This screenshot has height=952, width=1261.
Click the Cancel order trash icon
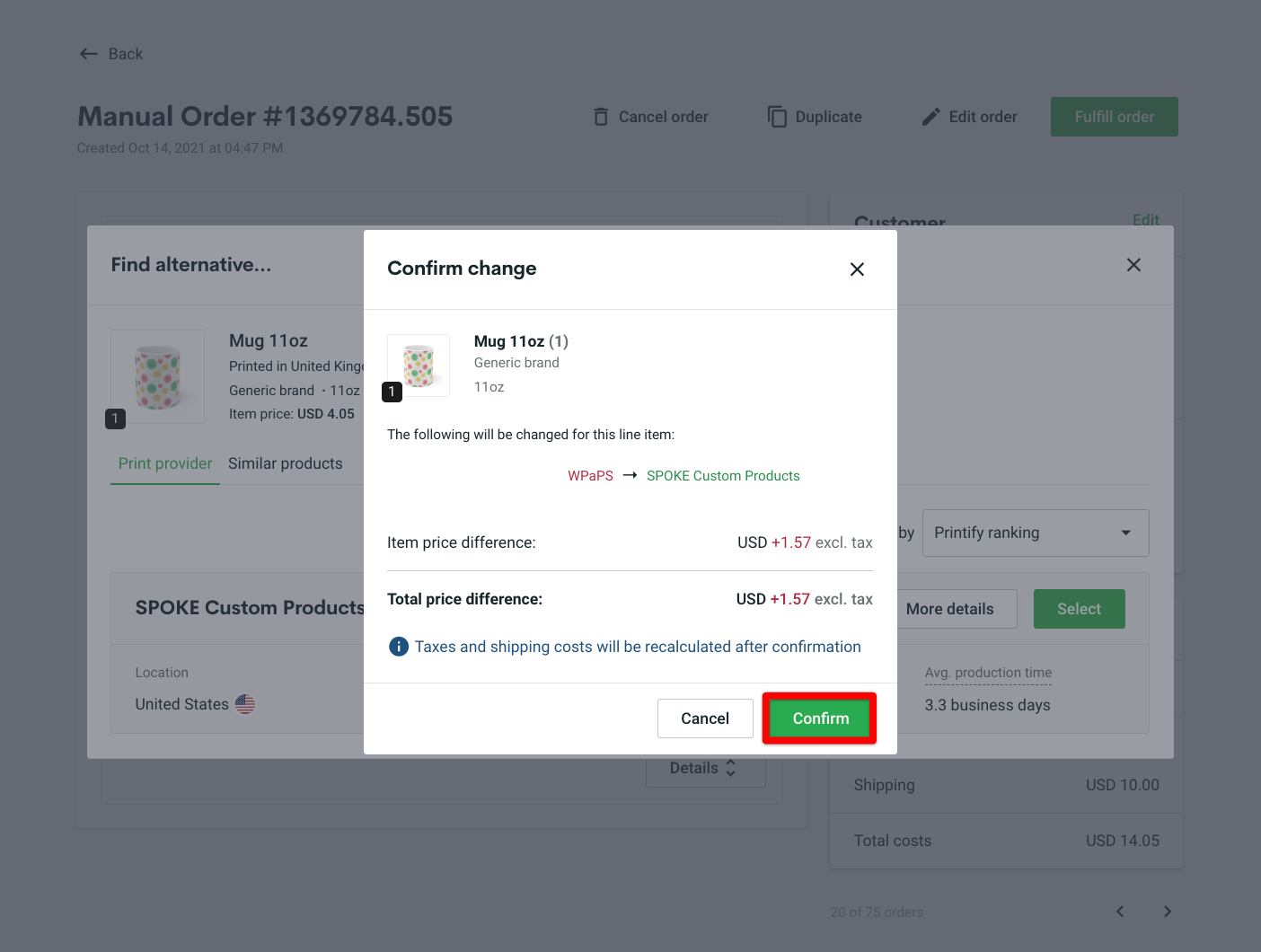600,116
